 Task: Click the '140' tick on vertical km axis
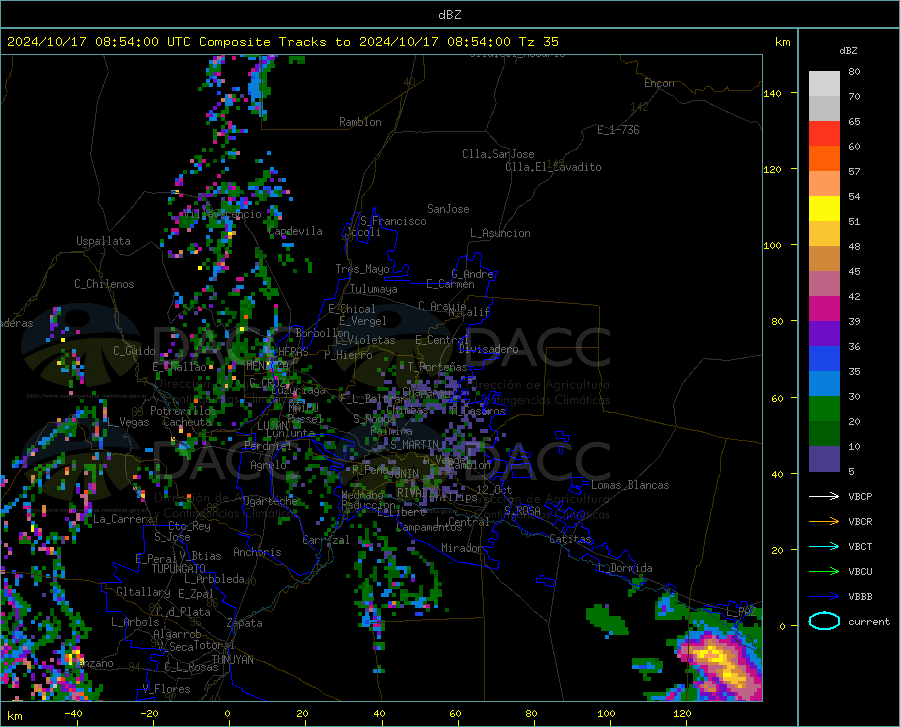pos(772,93)
